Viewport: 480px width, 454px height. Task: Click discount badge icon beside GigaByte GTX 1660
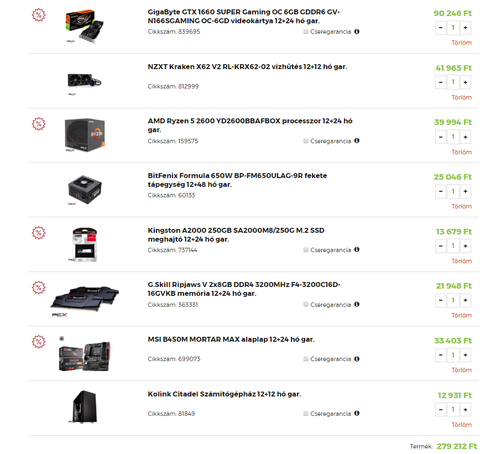pos(39,15)
